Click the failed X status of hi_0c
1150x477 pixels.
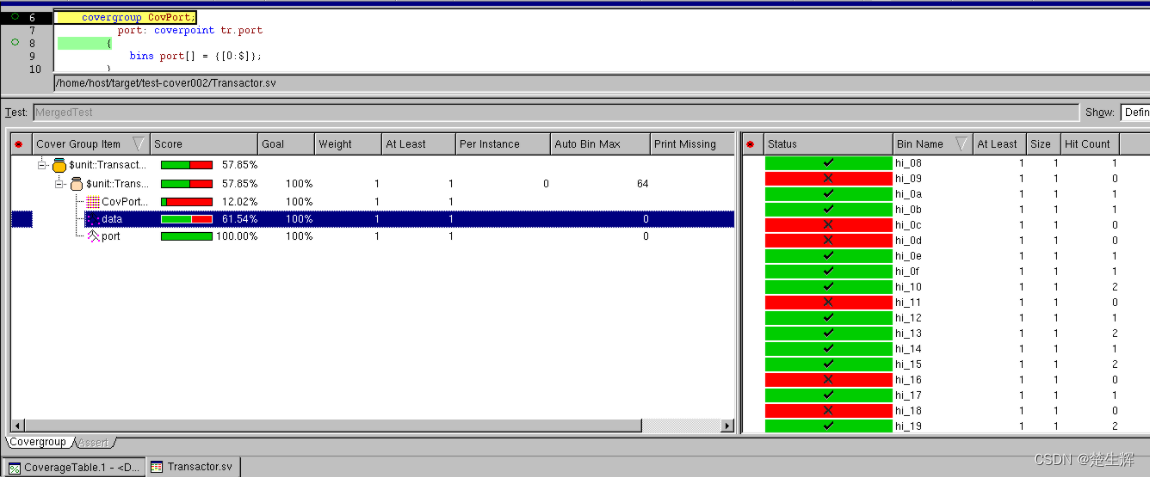pos(828,225)
